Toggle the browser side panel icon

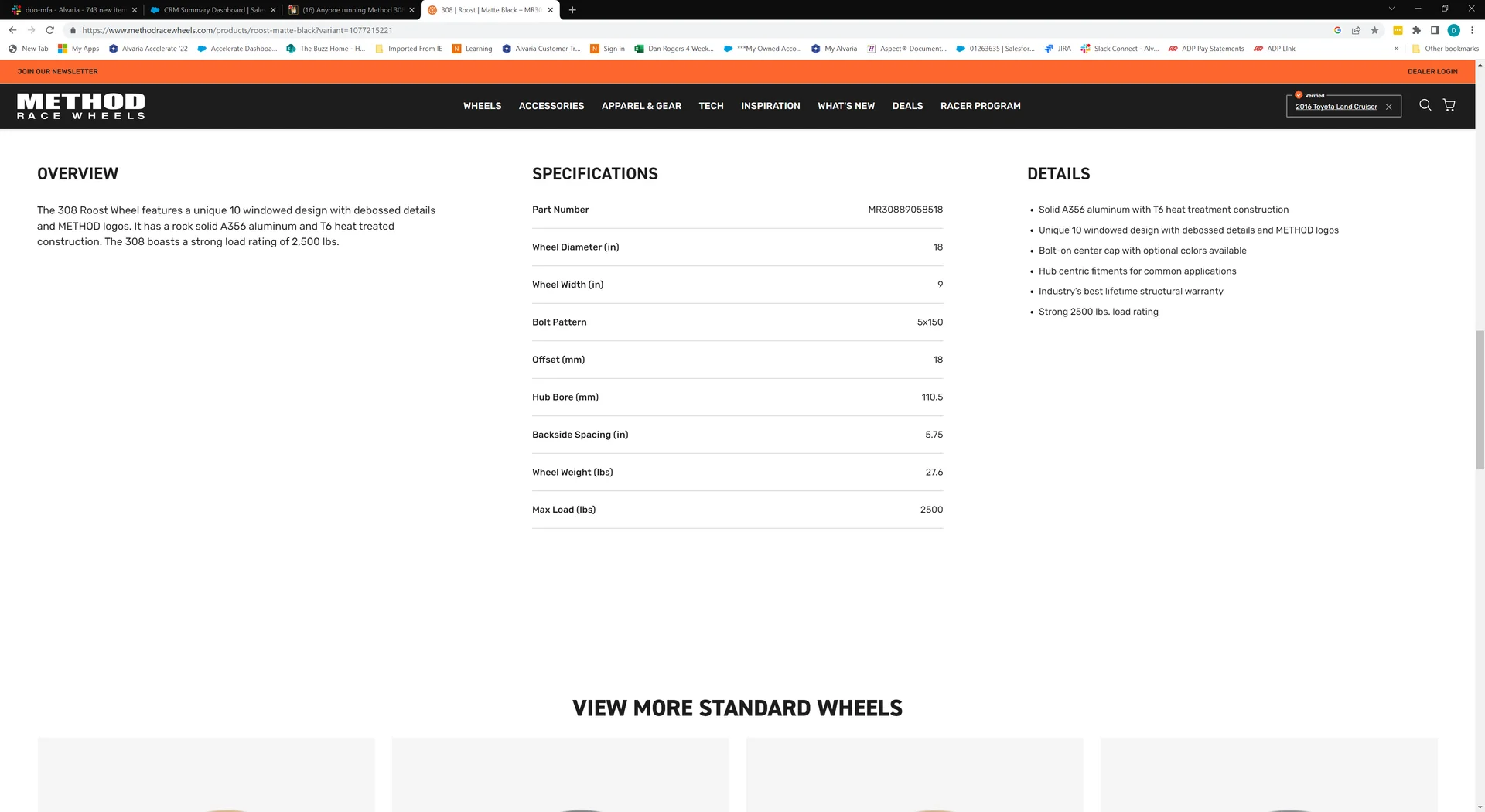pyautogui.click(x=1435, y=30)
